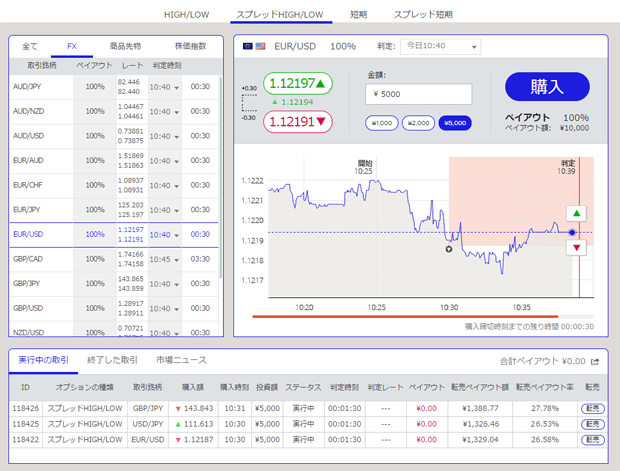Click the 購入時刻 column header
The height and width of the screenshot is (471, 620).
(234, 387)
